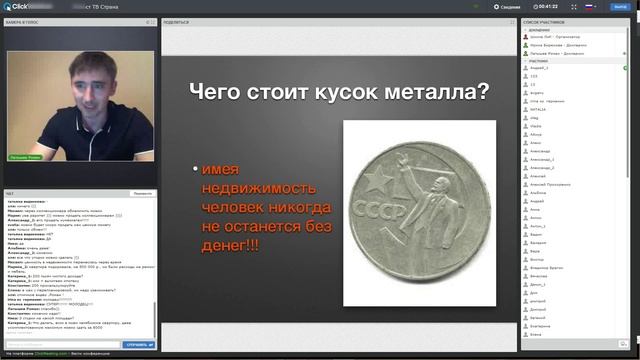Click the presenter webcam video
This screenshot has height=360, width=640.
click(81, 106)
